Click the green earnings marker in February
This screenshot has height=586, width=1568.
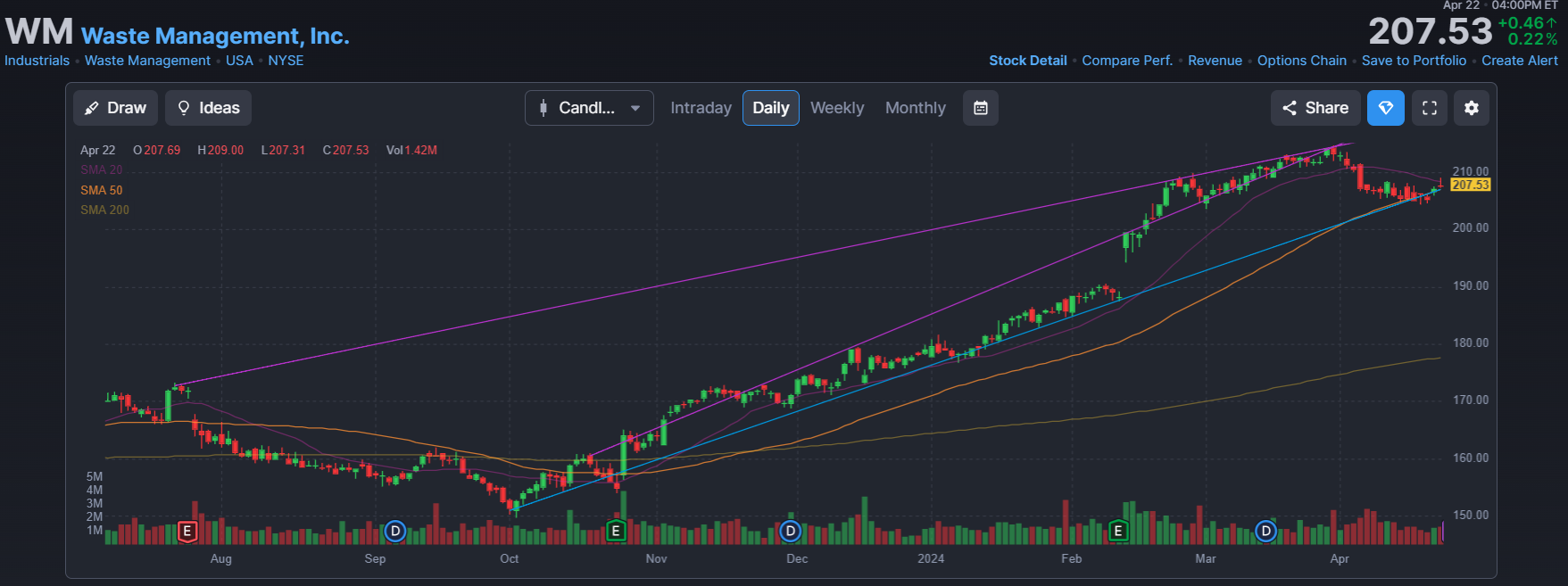click(x=1117, y=532)
